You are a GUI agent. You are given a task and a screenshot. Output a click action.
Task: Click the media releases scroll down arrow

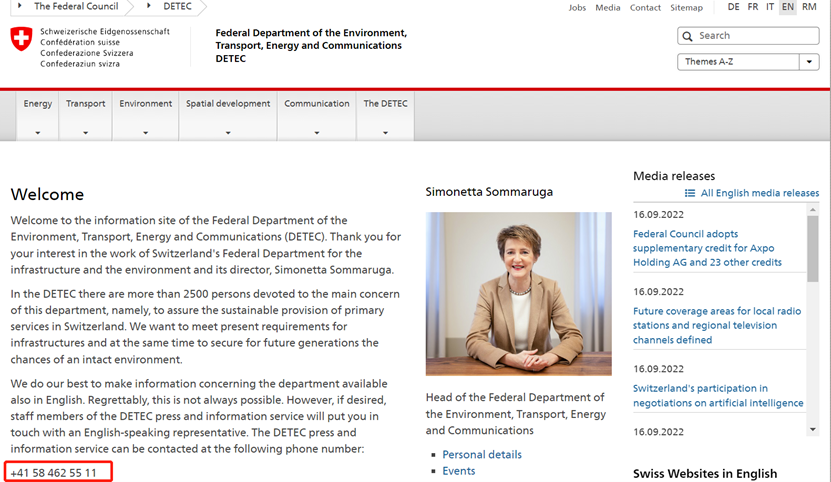812,430
